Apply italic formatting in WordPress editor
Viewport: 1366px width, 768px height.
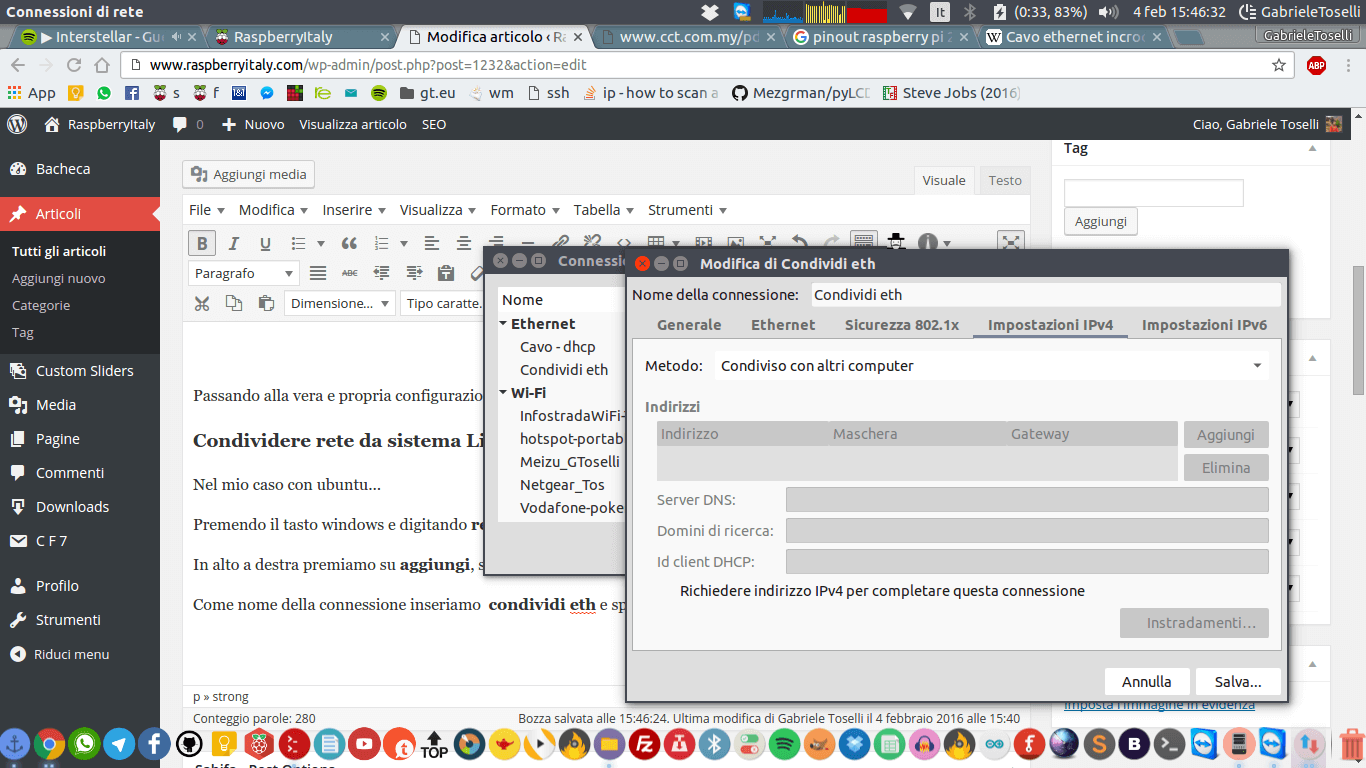click(x=233, y=243)
